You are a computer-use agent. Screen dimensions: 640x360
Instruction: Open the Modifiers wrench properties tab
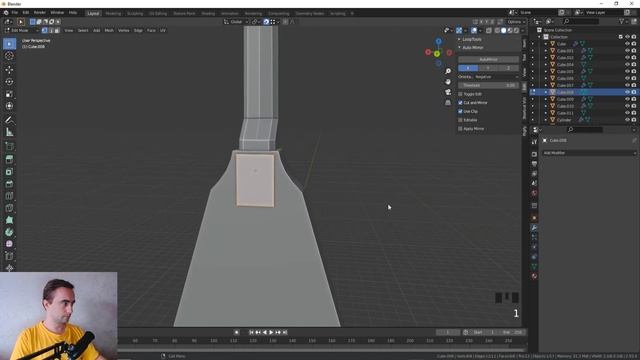point(534,227)
